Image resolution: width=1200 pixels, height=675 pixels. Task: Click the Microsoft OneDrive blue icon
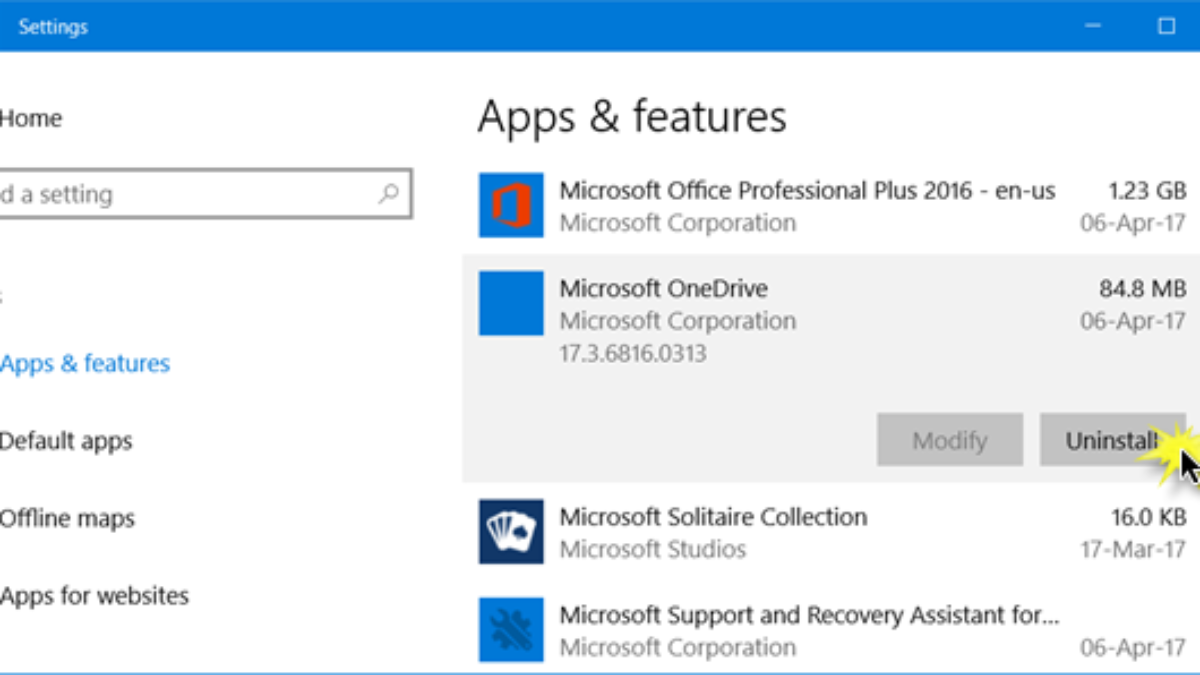pyautogui.click(x=511, y=303)
